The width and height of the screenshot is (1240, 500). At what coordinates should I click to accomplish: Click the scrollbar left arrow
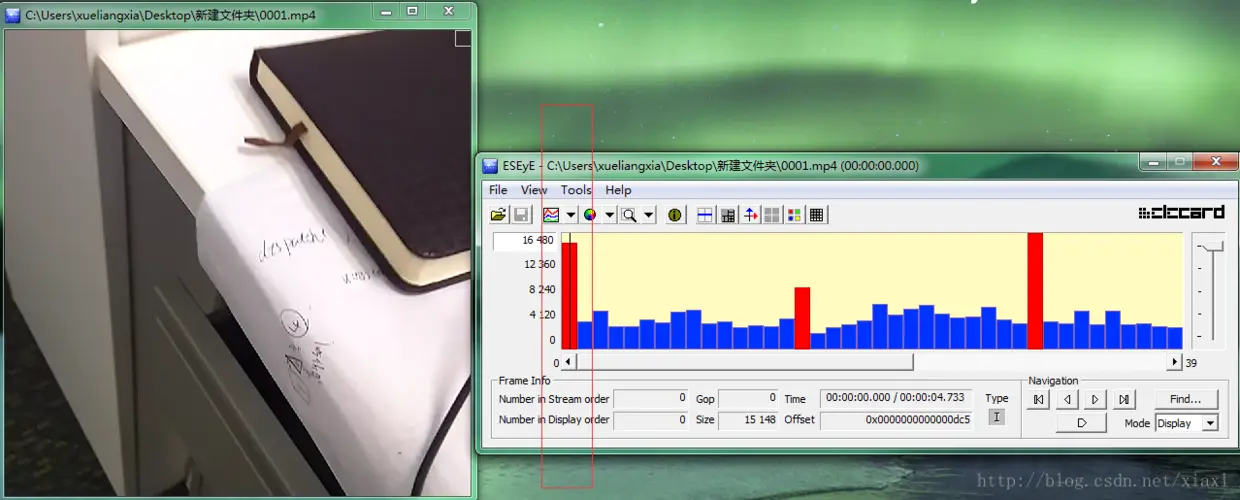[x=568, y=362]
